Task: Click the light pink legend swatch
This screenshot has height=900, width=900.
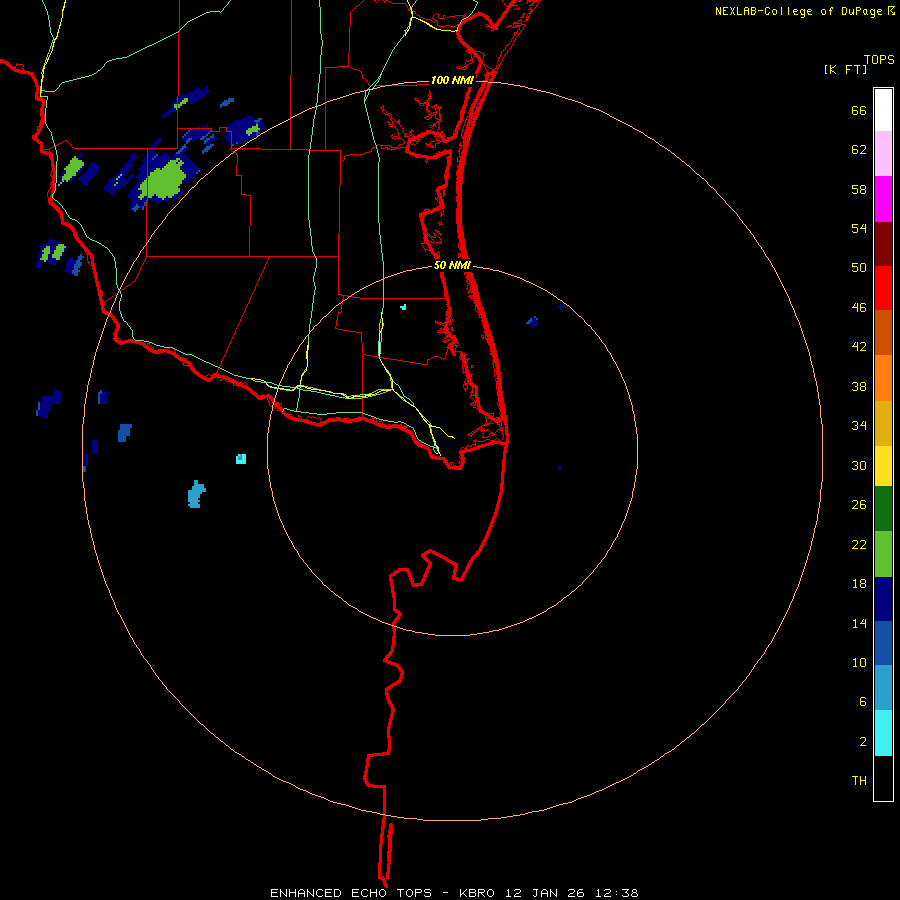Action: pos(883,153)
